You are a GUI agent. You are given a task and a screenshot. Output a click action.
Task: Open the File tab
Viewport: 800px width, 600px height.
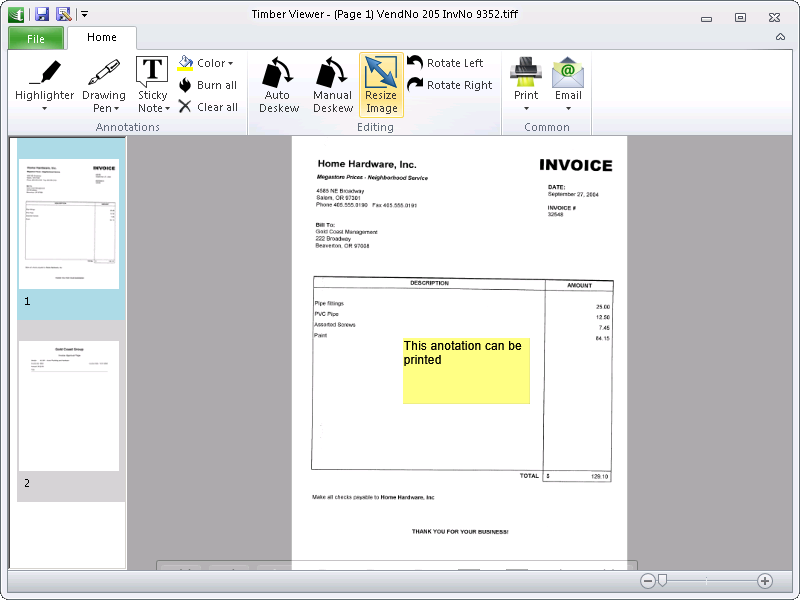[36, 38]
